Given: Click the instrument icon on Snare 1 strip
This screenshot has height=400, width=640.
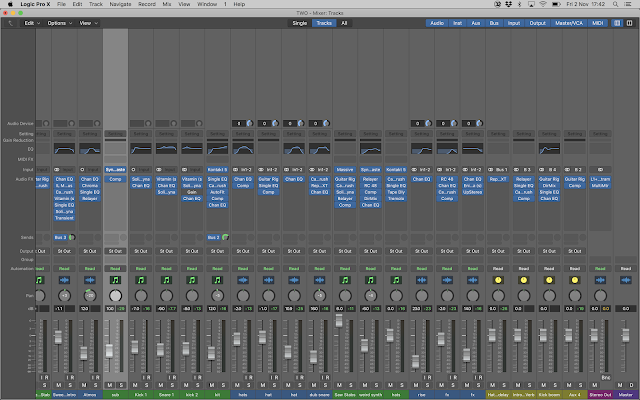Looking at the screenshot, I should (167, 280).
